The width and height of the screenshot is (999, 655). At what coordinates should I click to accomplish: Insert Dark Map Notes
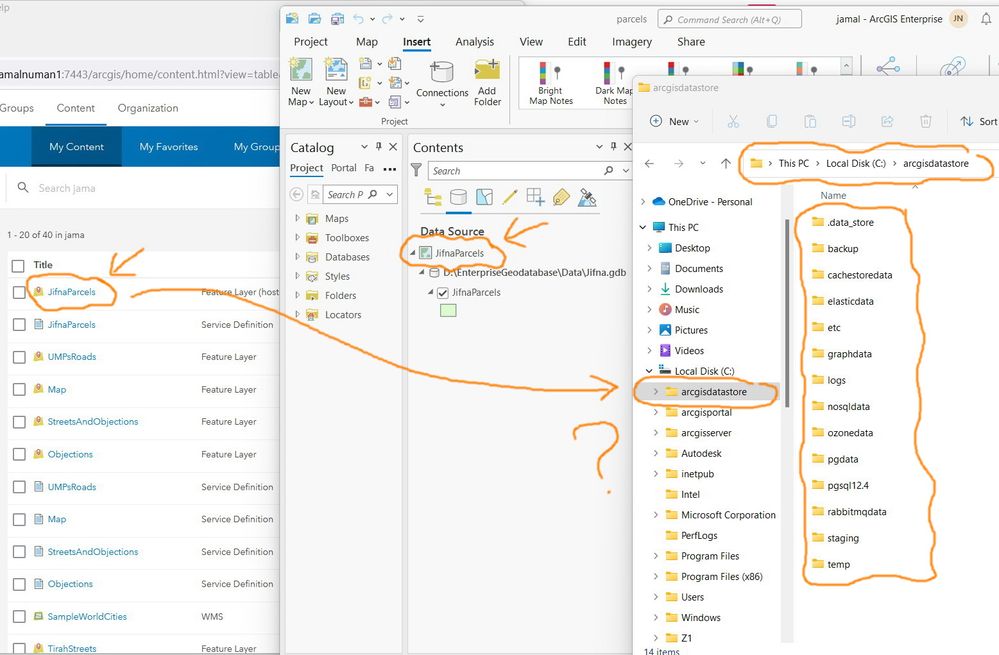coord(614,83)
